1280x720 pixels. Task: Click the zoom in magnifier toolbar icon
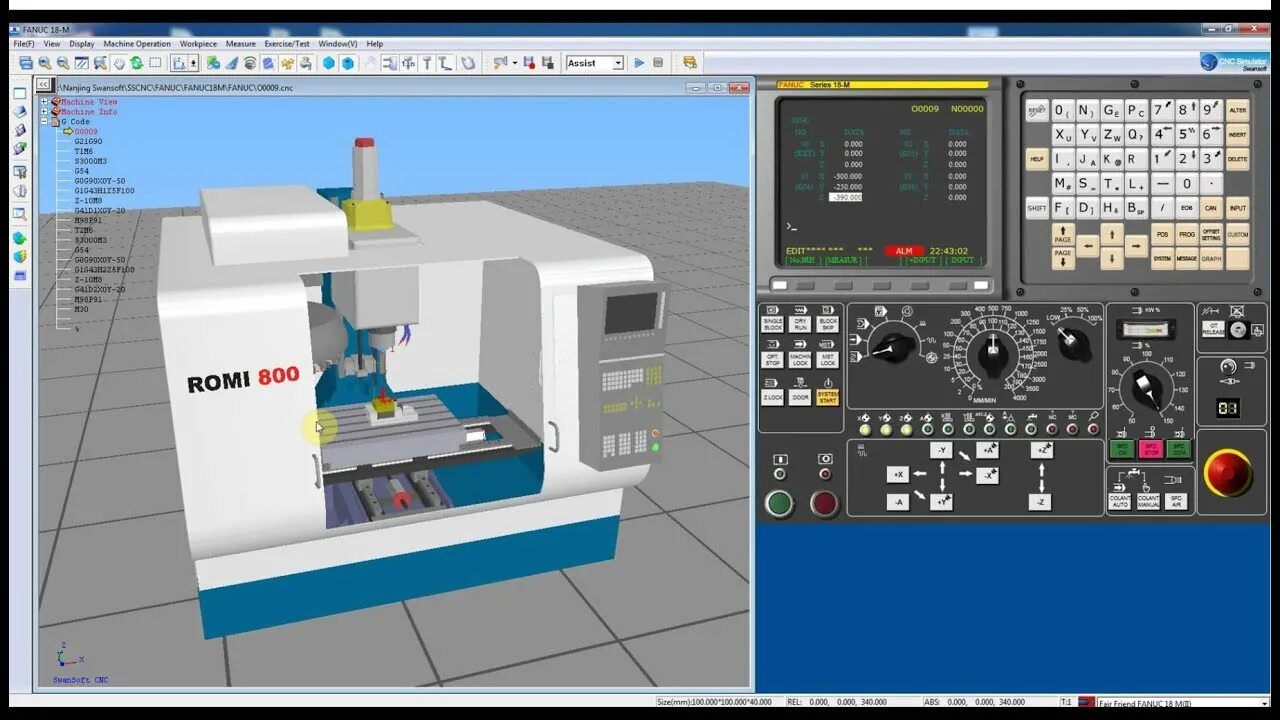pos(44,63)
